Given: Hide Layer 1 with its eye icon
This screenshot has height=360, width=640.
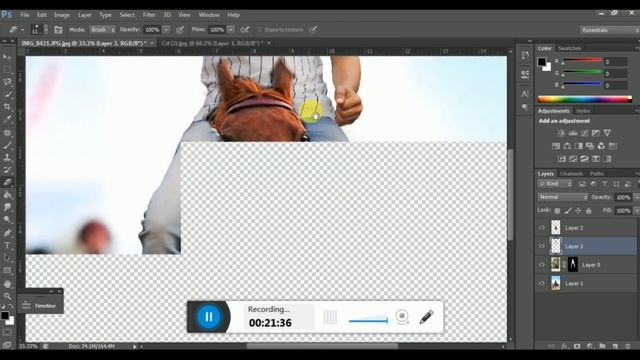Looking at the screenshot, I should [x=542, y=283].
